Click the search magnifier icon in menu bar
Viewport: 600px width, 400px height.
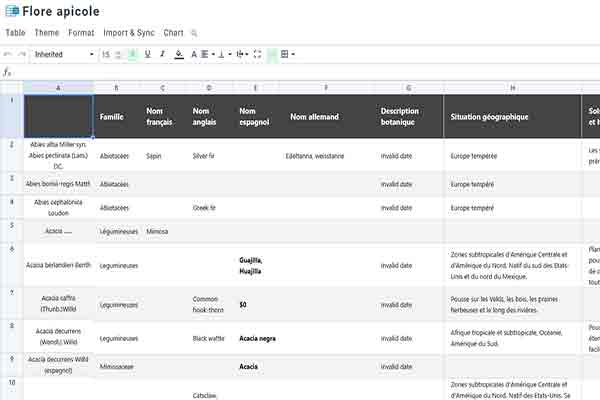pyautogui.click(x=194, y=33)
